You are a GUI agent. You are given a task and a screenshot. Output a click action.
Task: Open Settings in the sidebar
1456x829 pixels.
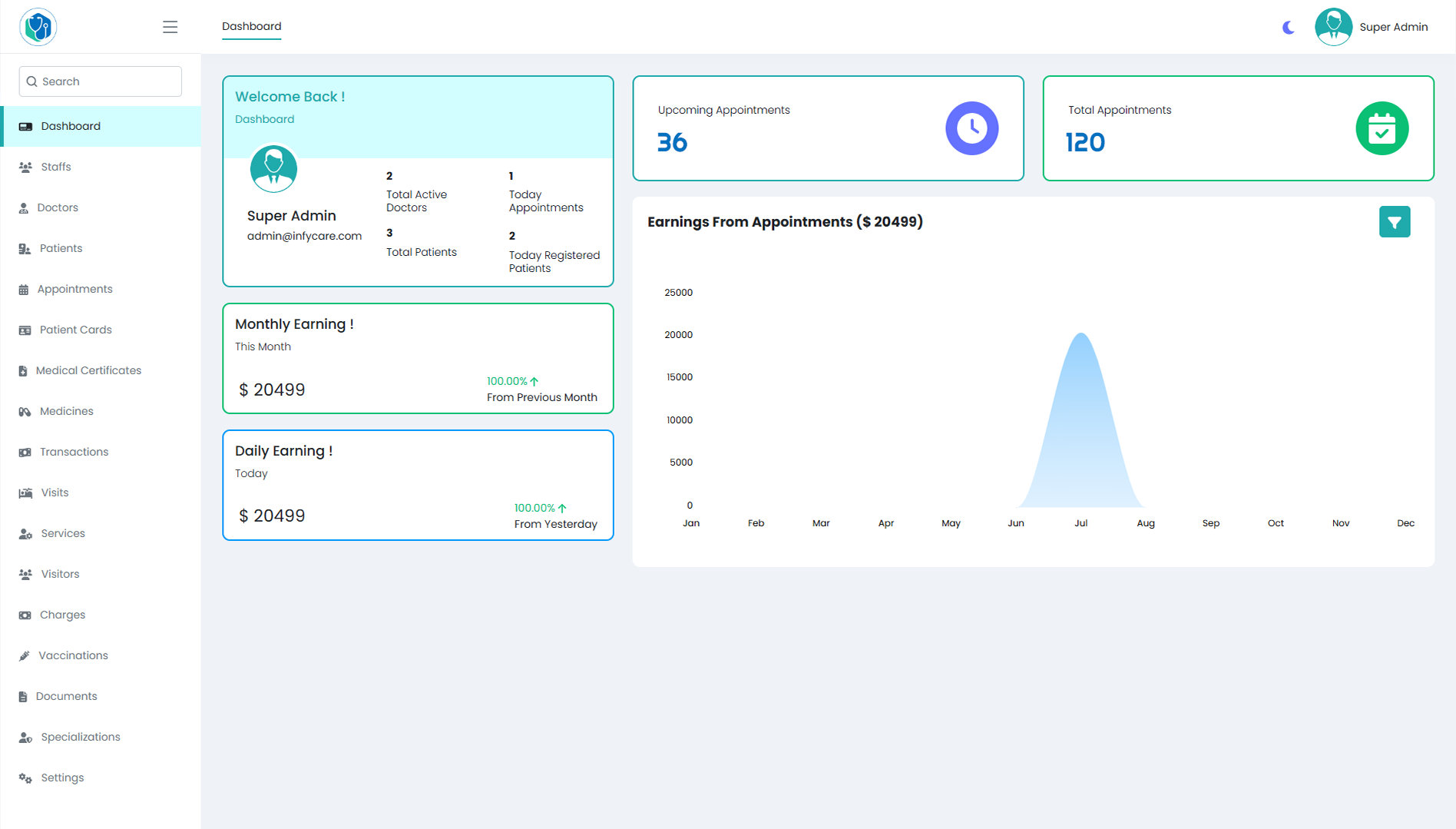pos(101,778)
